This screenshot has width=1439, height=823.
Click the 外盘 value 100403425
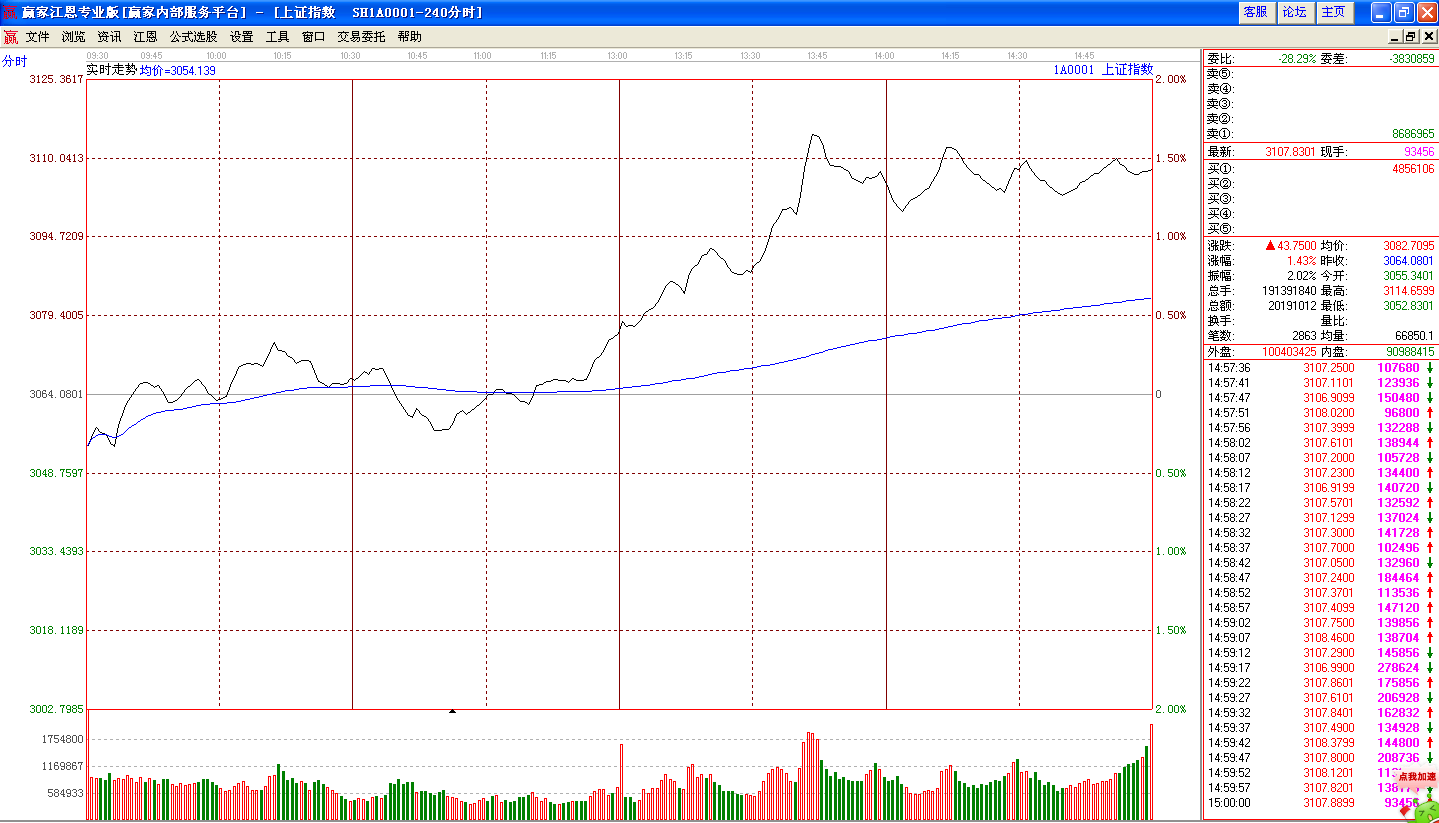[x=1289, y=352]
